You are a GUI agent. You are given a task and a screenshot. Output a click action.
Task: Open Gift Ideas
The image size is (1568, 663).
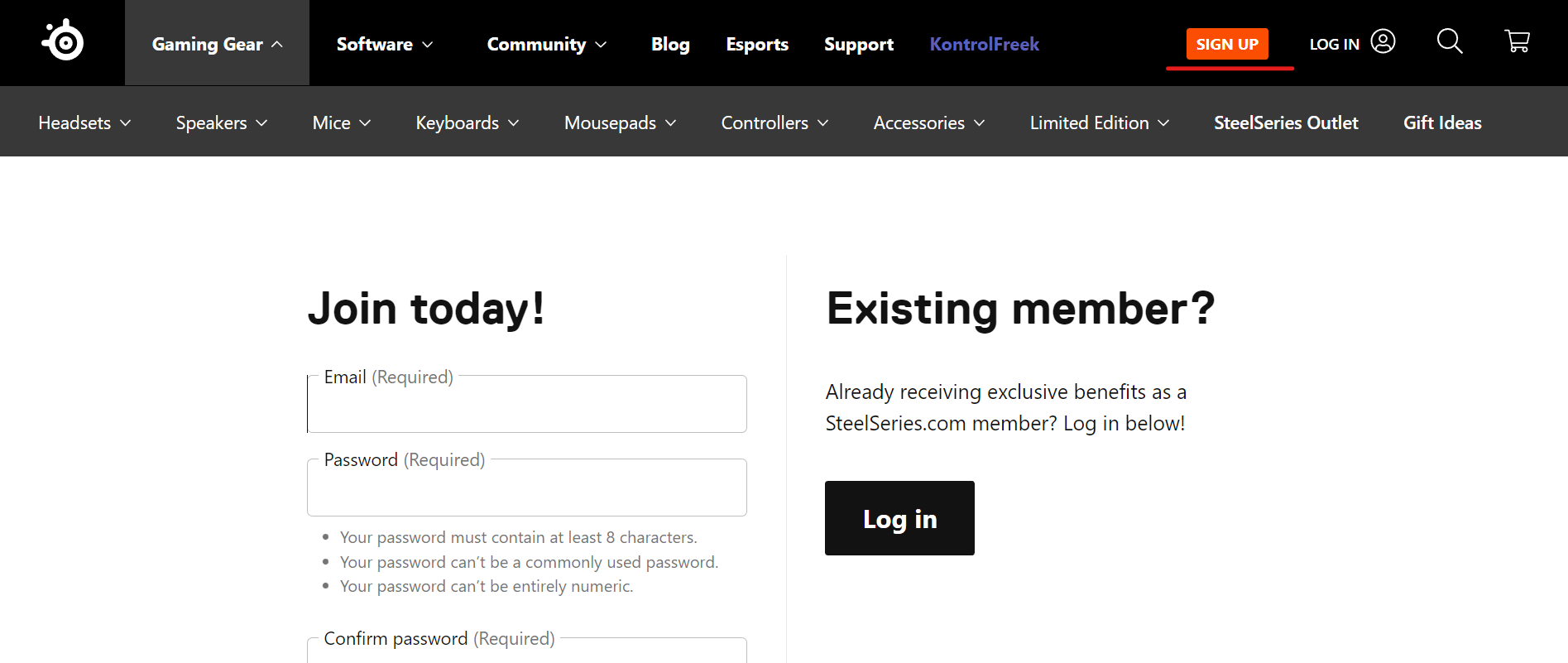1442,123
